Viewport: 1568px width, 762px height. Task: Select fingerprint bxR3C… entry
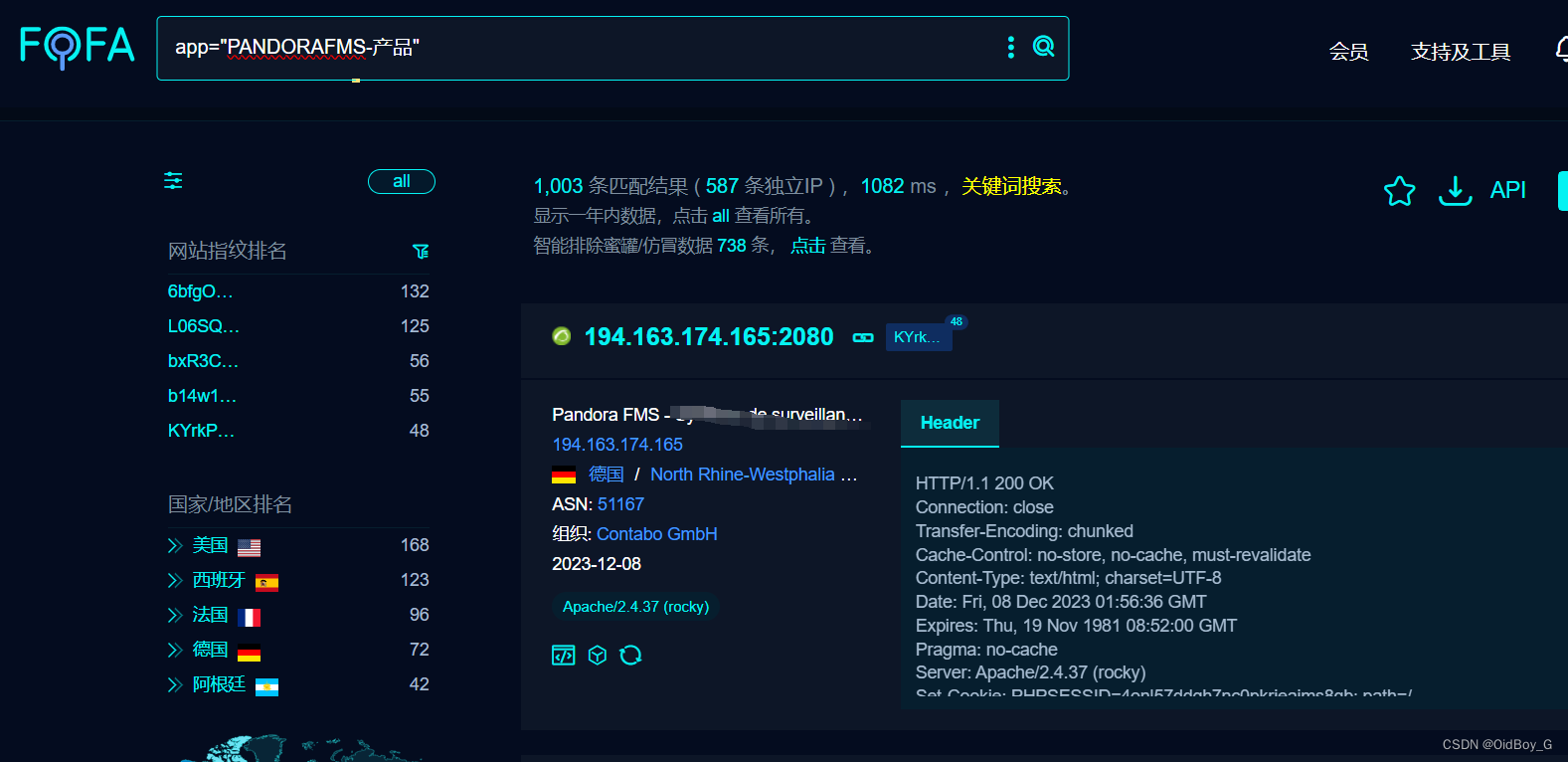click(203, 361)
